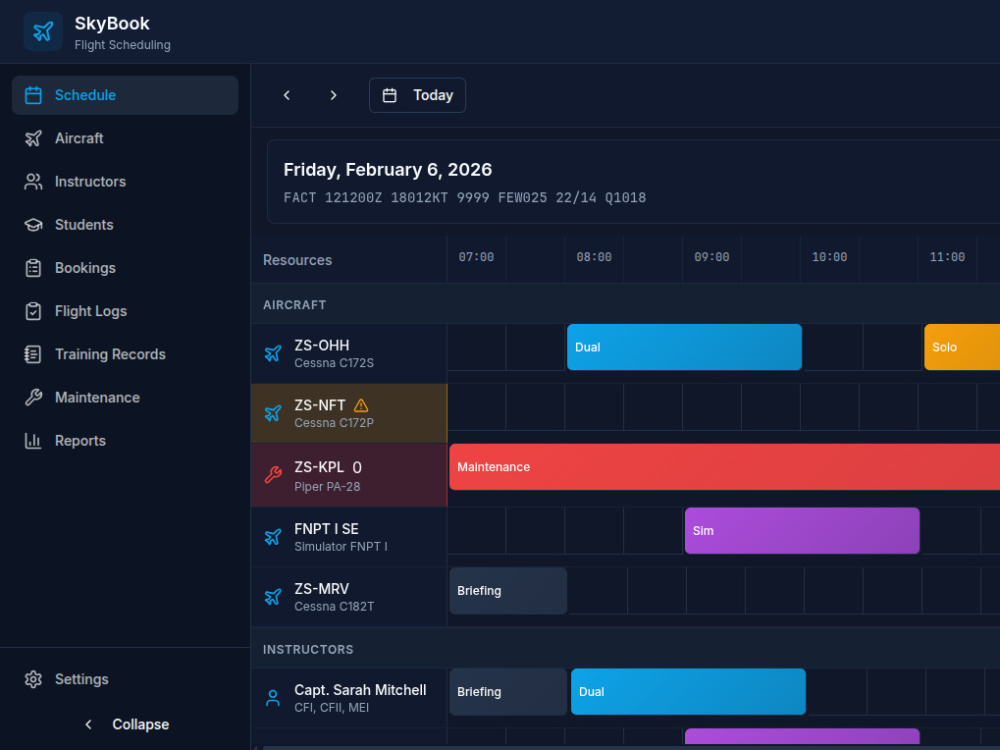This screenshot has height=750, width=1000.
Task: Navigate to Reports
Action: 125,441
